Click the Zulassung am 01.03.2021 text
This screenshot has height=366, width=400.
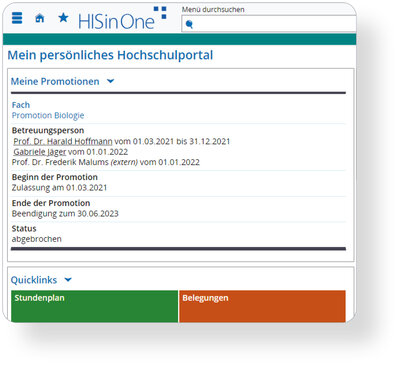pos(59,188)
